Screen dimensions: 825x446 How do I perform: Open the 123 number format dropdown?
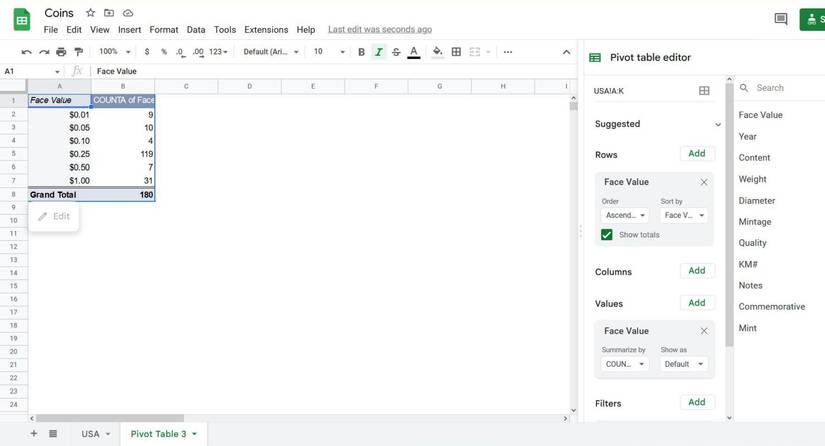coord(218,52)
